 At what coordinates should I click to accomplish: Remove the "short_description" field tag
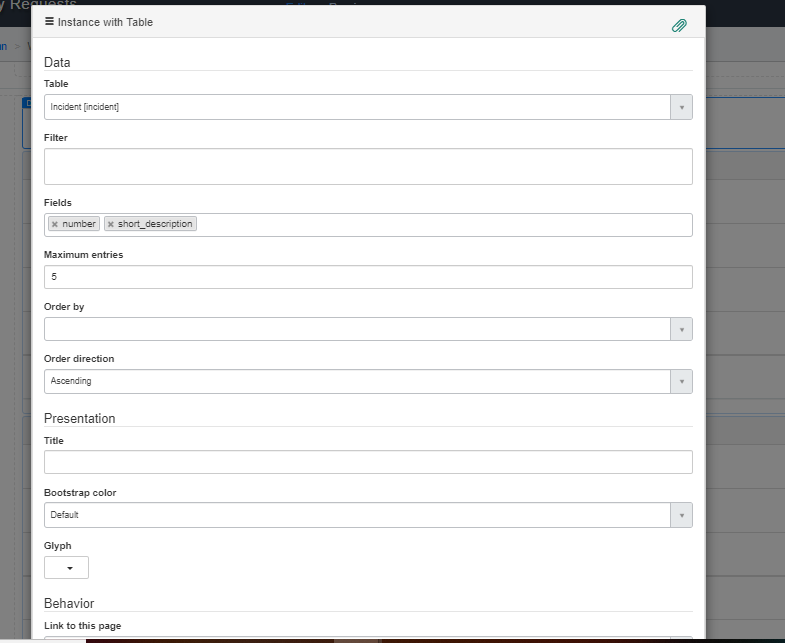coord(111,224)
